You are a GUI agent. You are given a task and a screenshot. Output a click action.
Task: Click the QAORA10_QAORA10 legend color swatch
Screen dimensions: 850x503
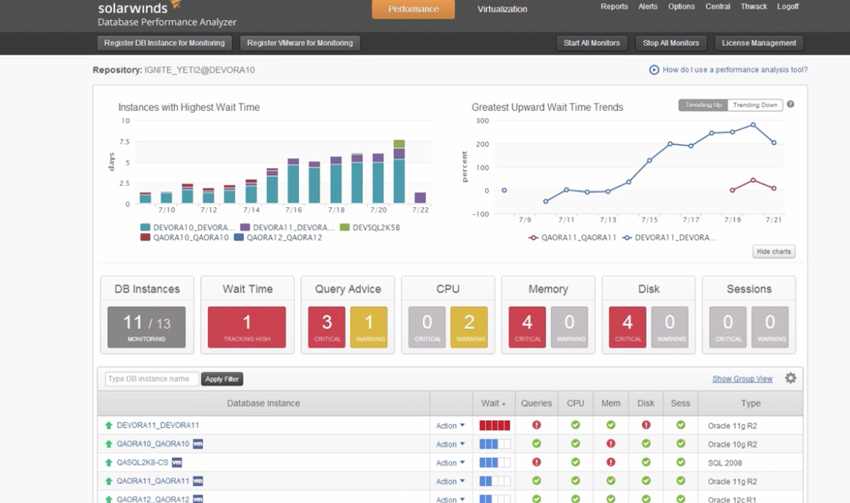click(145, 237)
